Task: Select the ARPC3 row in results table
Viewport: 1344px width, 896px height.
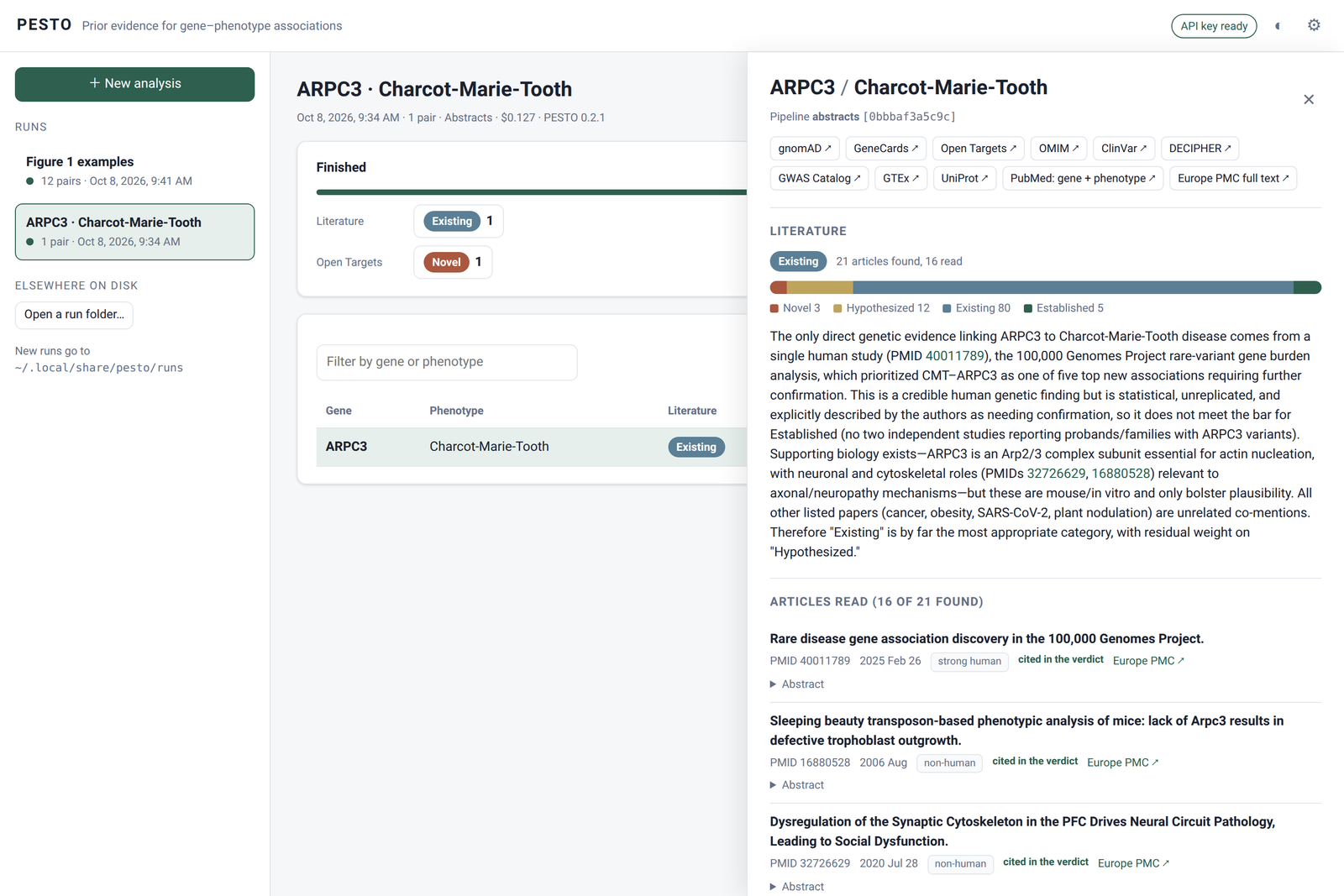Action: pos(531,447)
